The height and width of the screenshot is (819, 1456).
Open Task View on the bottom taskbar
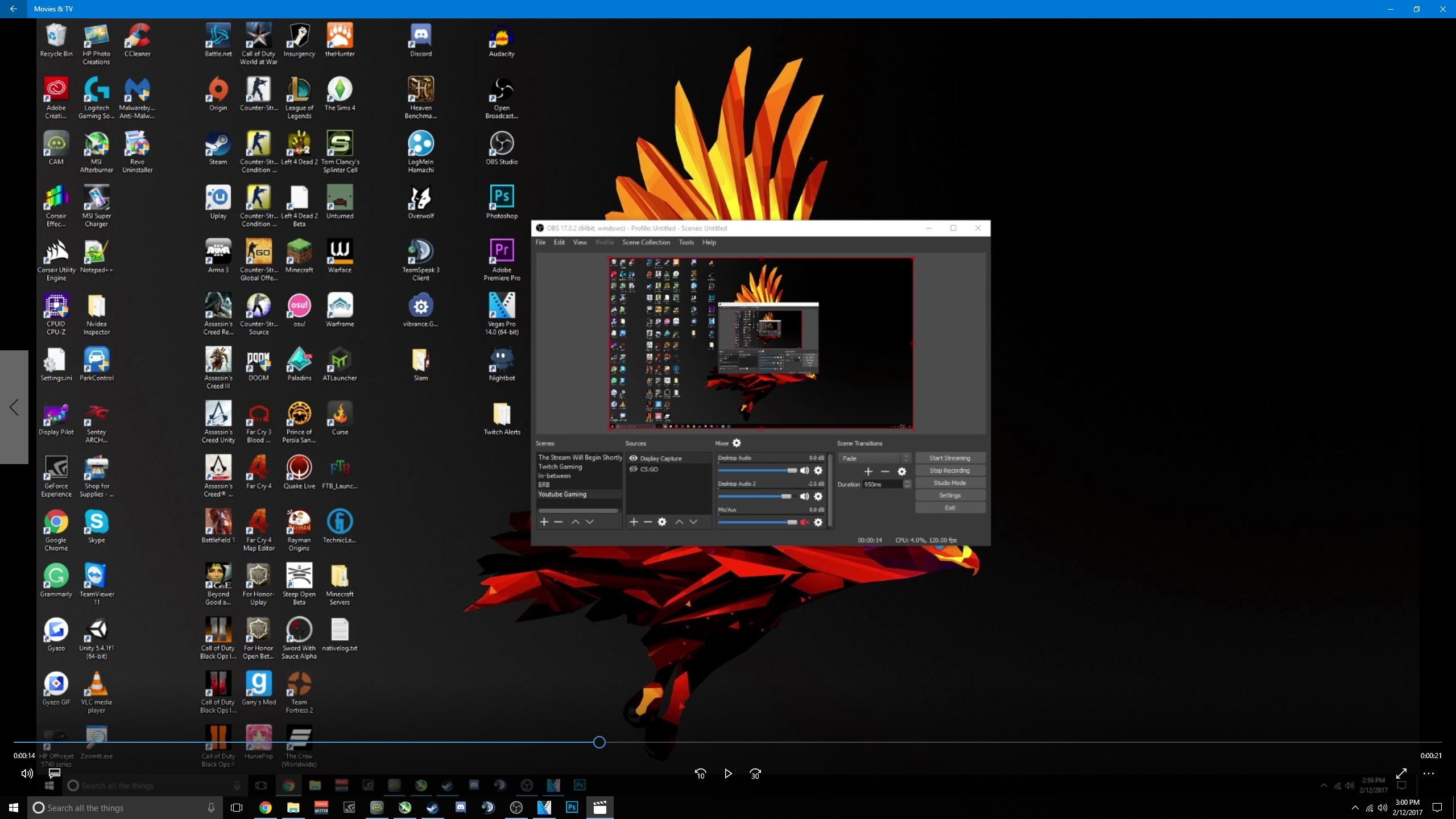click(x=237, y=808)
